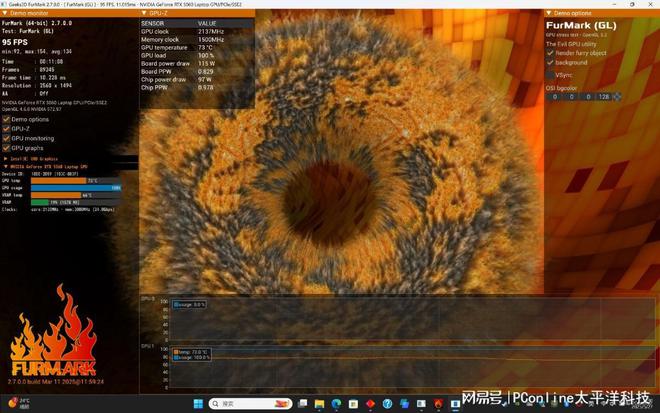Collapse the Demo monitor panel header arrow

[x=5, y=13]
